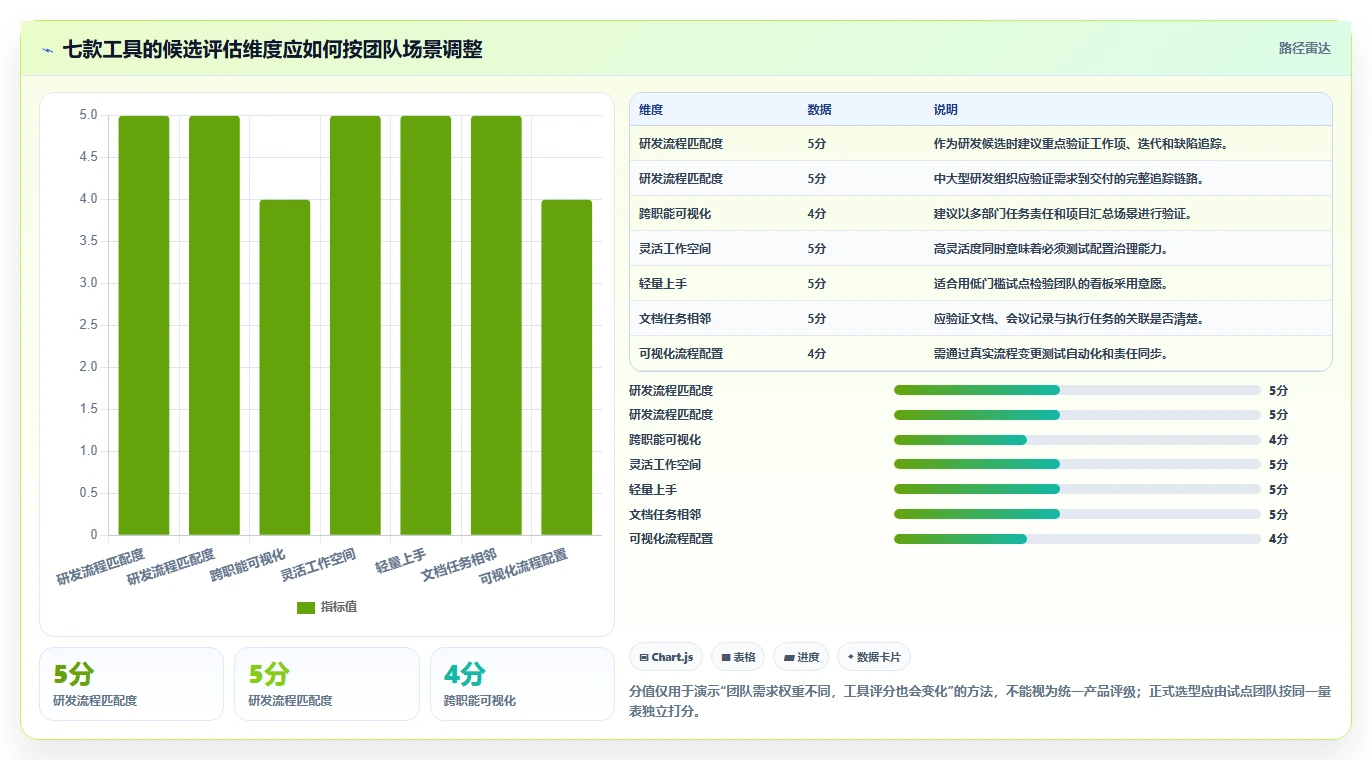1372x760 pixels.
Task: Click table description starting 作为研发候选时建议
Action: pyautogui.click(x=1080, y=144)
